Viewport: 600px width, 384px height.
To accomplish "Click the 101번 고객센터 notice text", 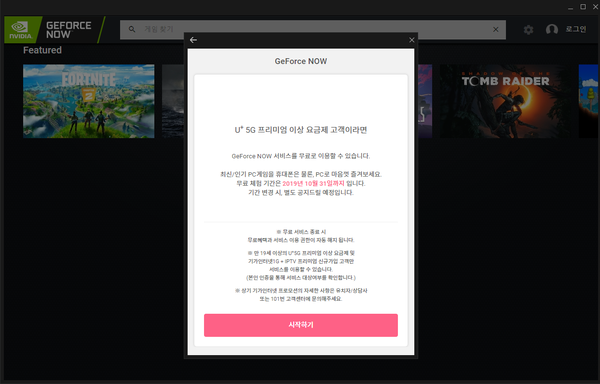I will [301, 299].
